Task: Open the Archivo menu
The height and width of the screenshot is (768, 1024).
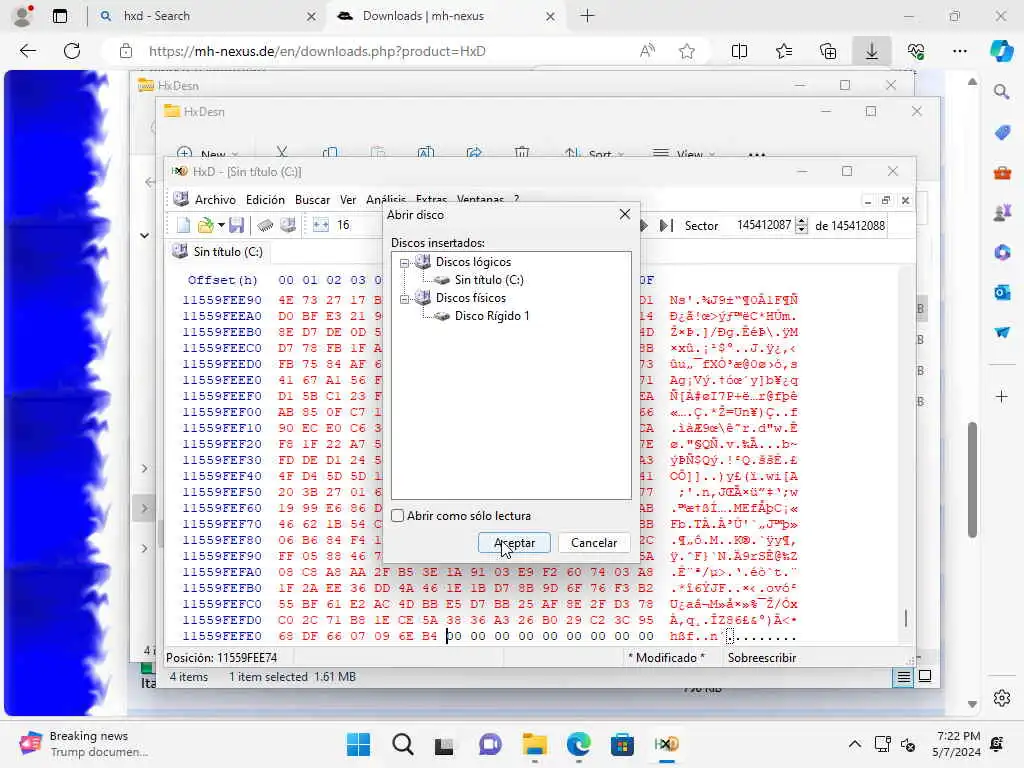Action: [215, 200]
